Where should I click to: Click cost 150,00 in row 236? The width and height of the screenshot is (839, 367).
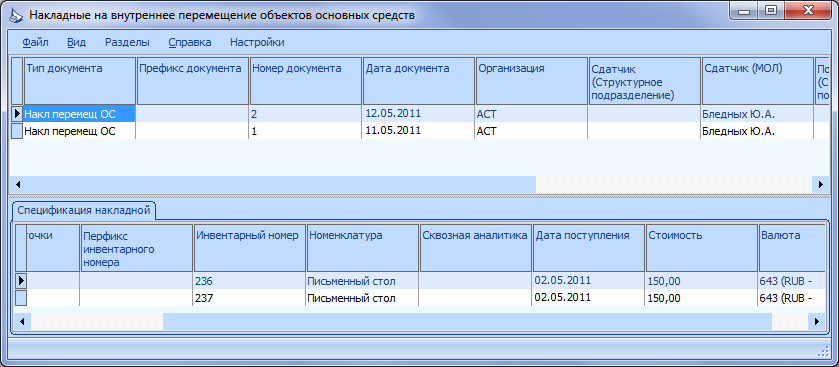click(x=701, y=280)
